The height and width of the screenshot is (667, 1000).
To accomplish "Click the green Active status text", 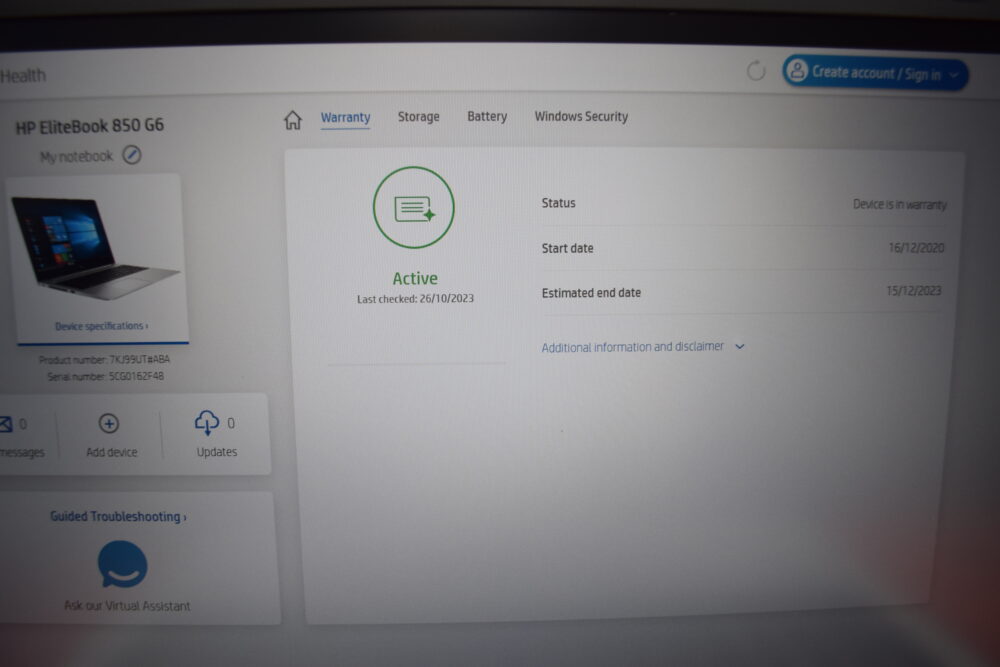I will 415,279.
